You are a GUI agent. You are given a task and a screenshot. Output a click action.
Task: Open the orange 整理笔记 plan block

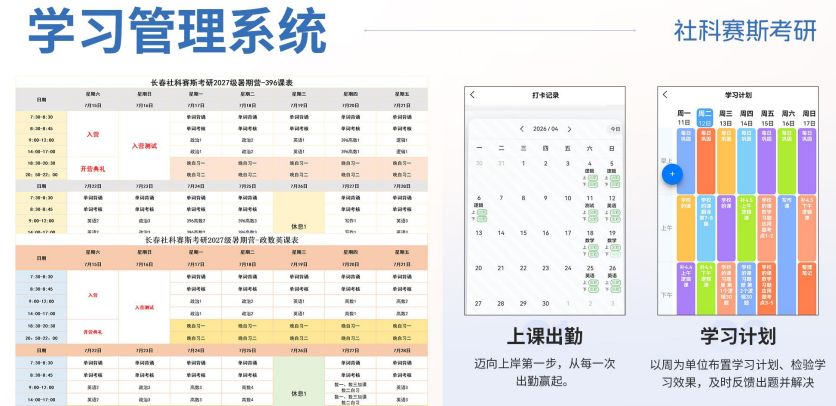(x=807, y=288)
